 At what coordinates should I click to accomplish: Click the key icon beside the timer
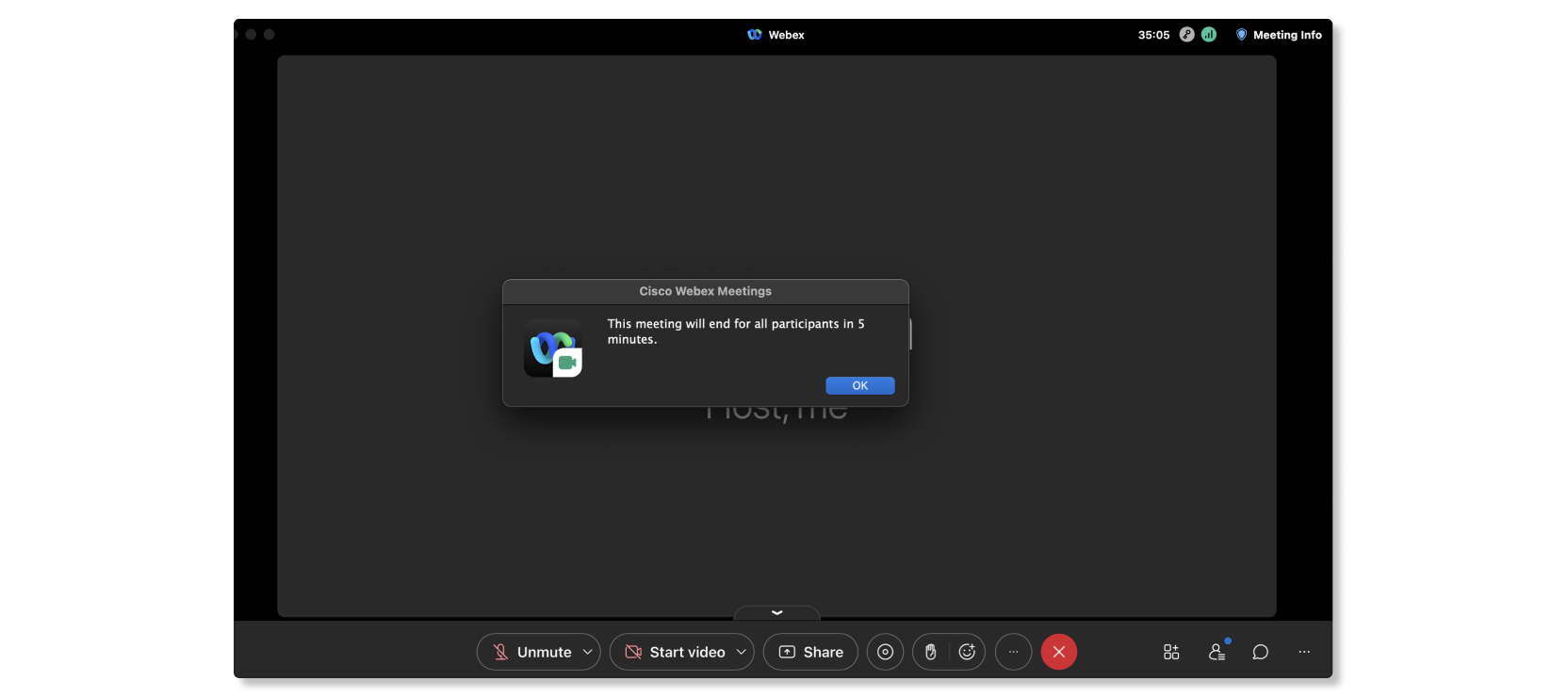pyautogui.click(x=1187, y=35)
